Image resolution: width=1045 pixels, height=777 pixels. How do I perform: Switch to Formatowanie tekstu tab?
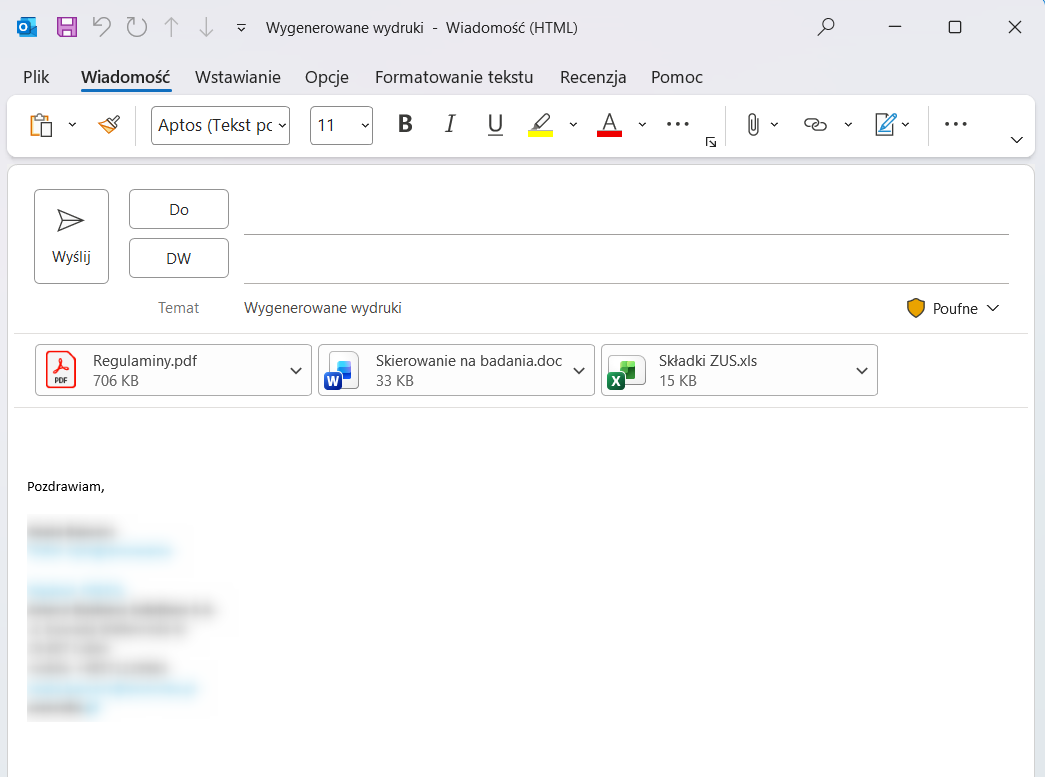click(x=454, y=77)
